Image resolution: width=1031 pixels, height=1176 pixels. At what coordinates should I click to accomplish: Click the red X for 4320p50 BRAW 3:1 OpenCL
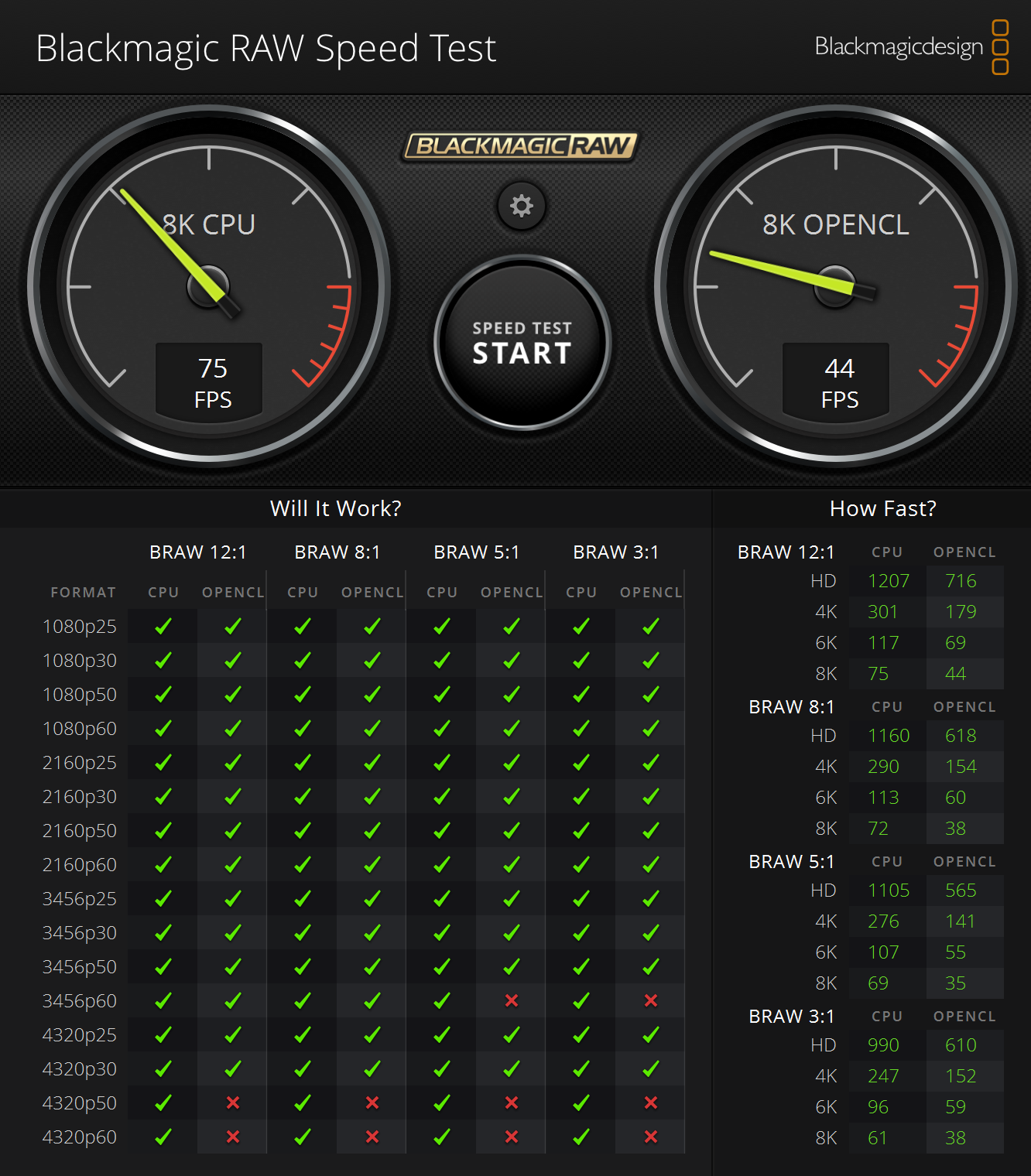coord(650,1102)
